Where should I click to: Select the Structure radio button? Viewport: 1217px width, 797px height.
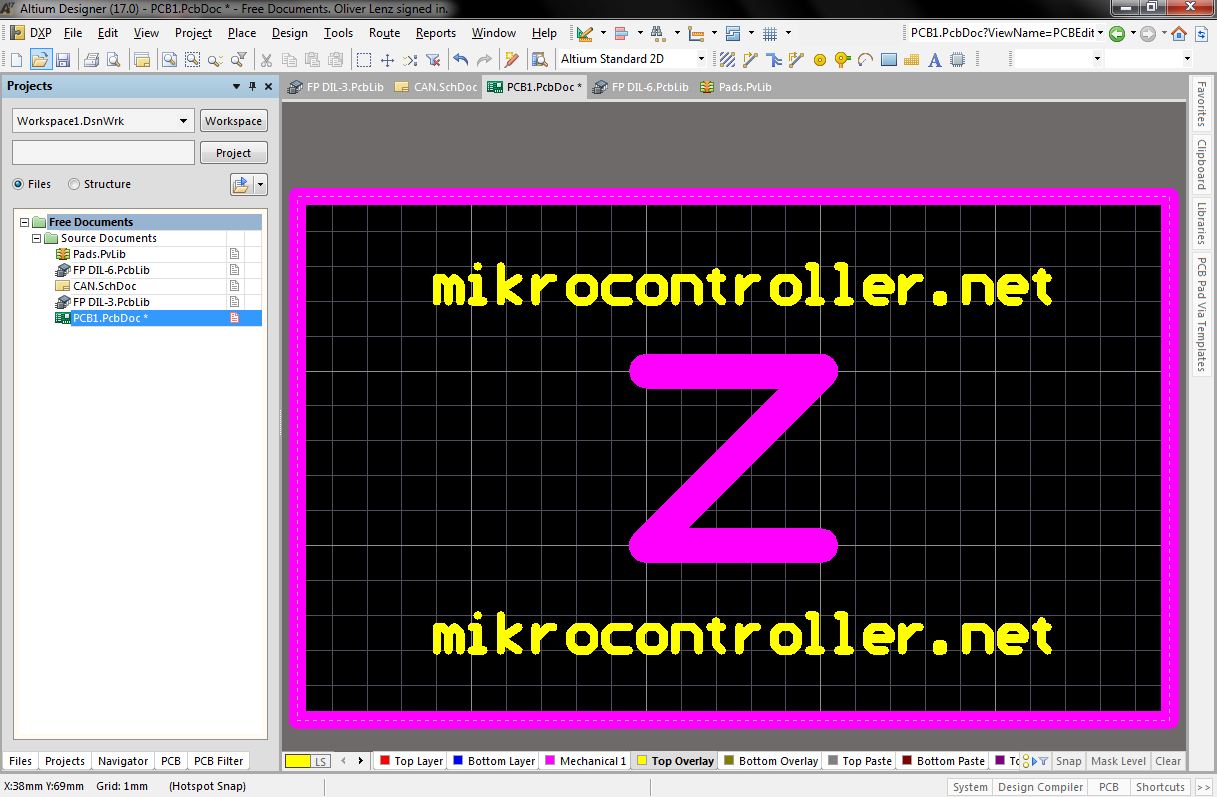pos(74,184)
